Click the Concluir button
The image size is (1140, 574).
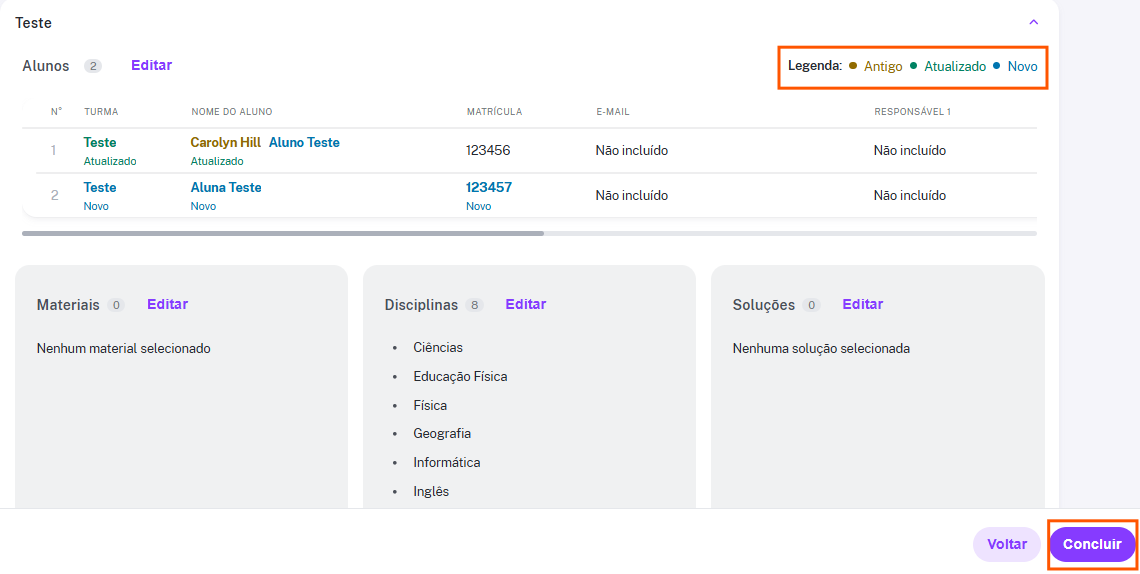pyautogui.click(x=1092, y=545)
